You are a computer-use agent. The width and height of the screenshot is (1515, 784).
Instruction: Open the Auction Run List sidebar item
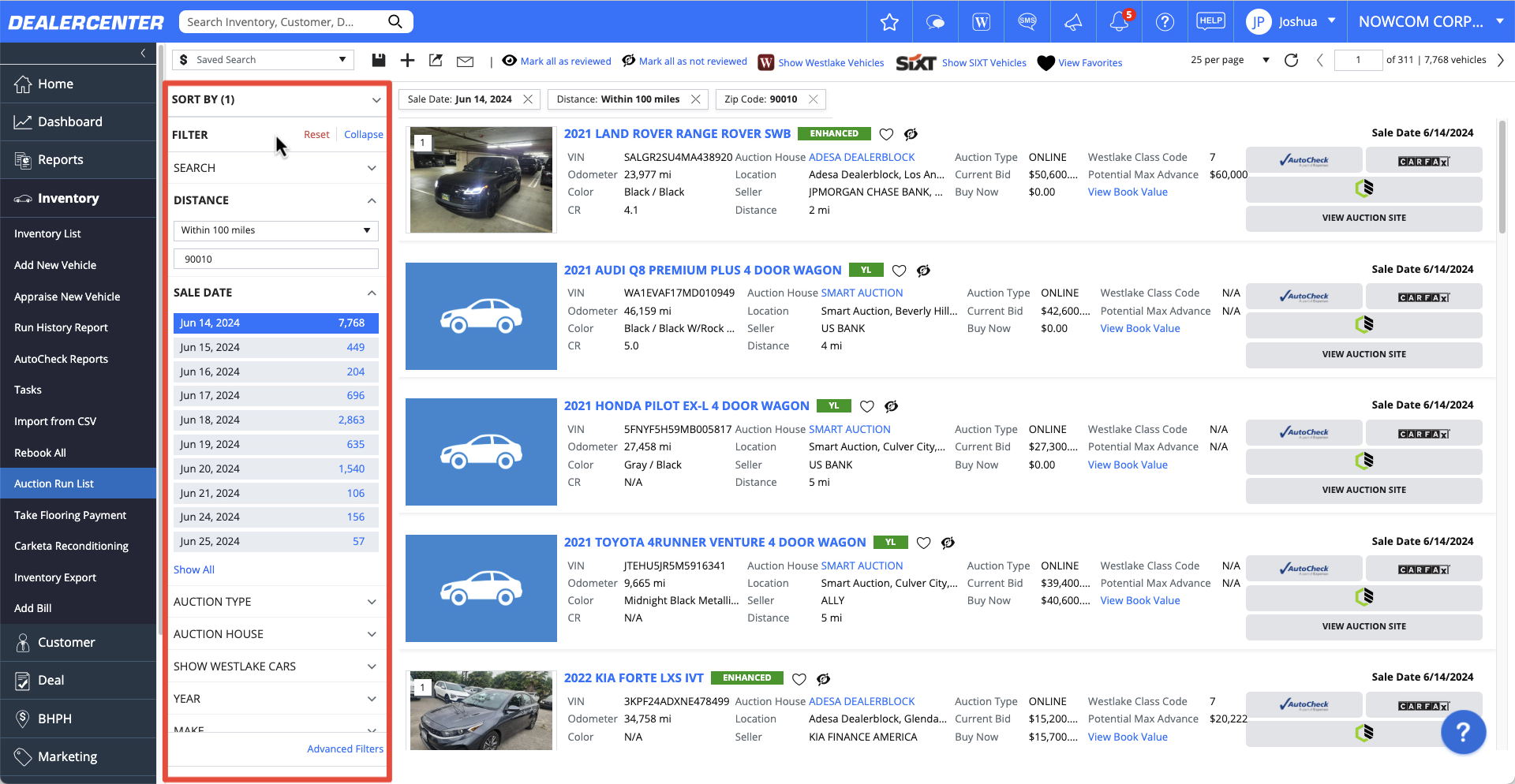(54, 483)
